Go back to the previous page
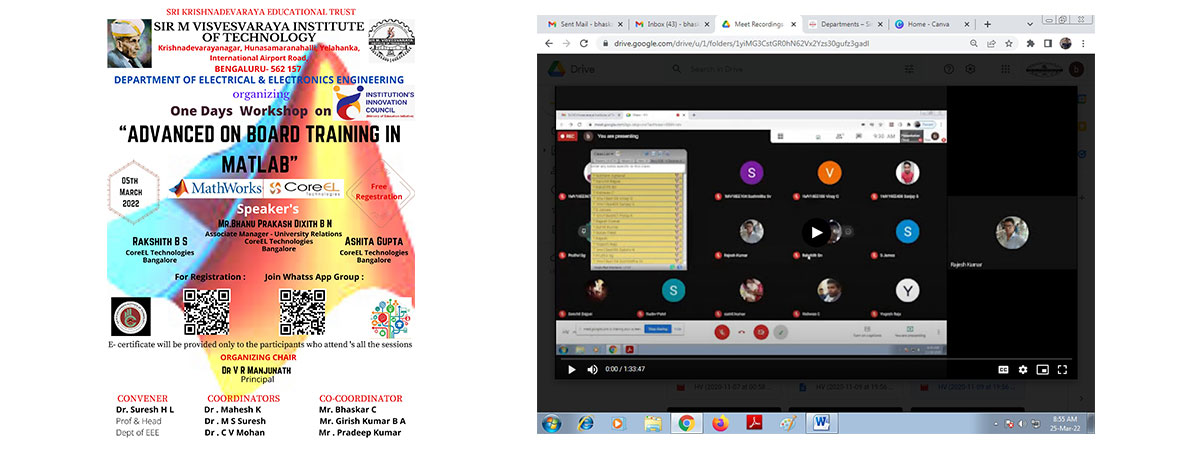 [x=549, y=43]
